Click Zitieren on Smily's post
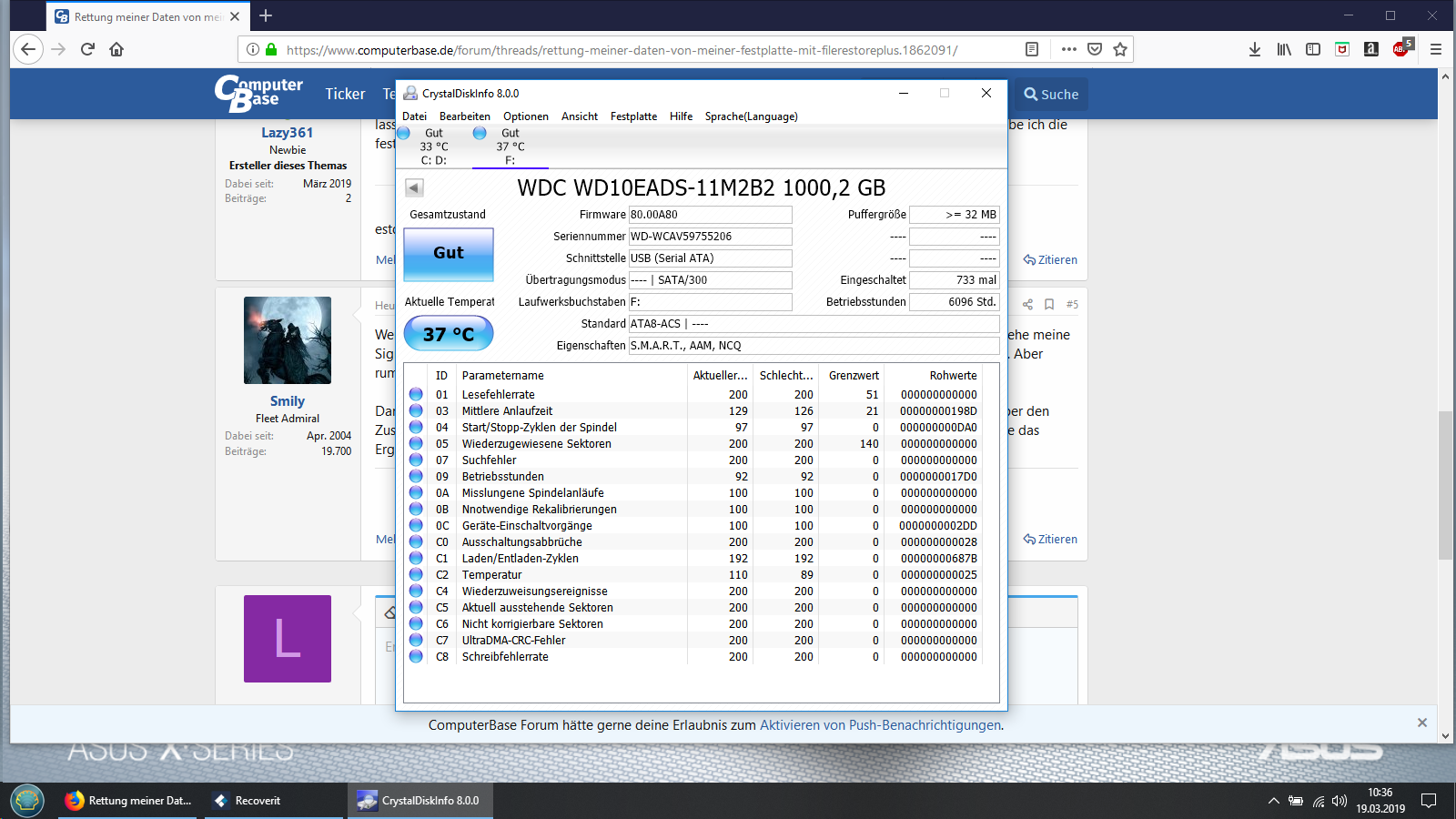Screen dimensions: 1456x819 coord(1050,539)
